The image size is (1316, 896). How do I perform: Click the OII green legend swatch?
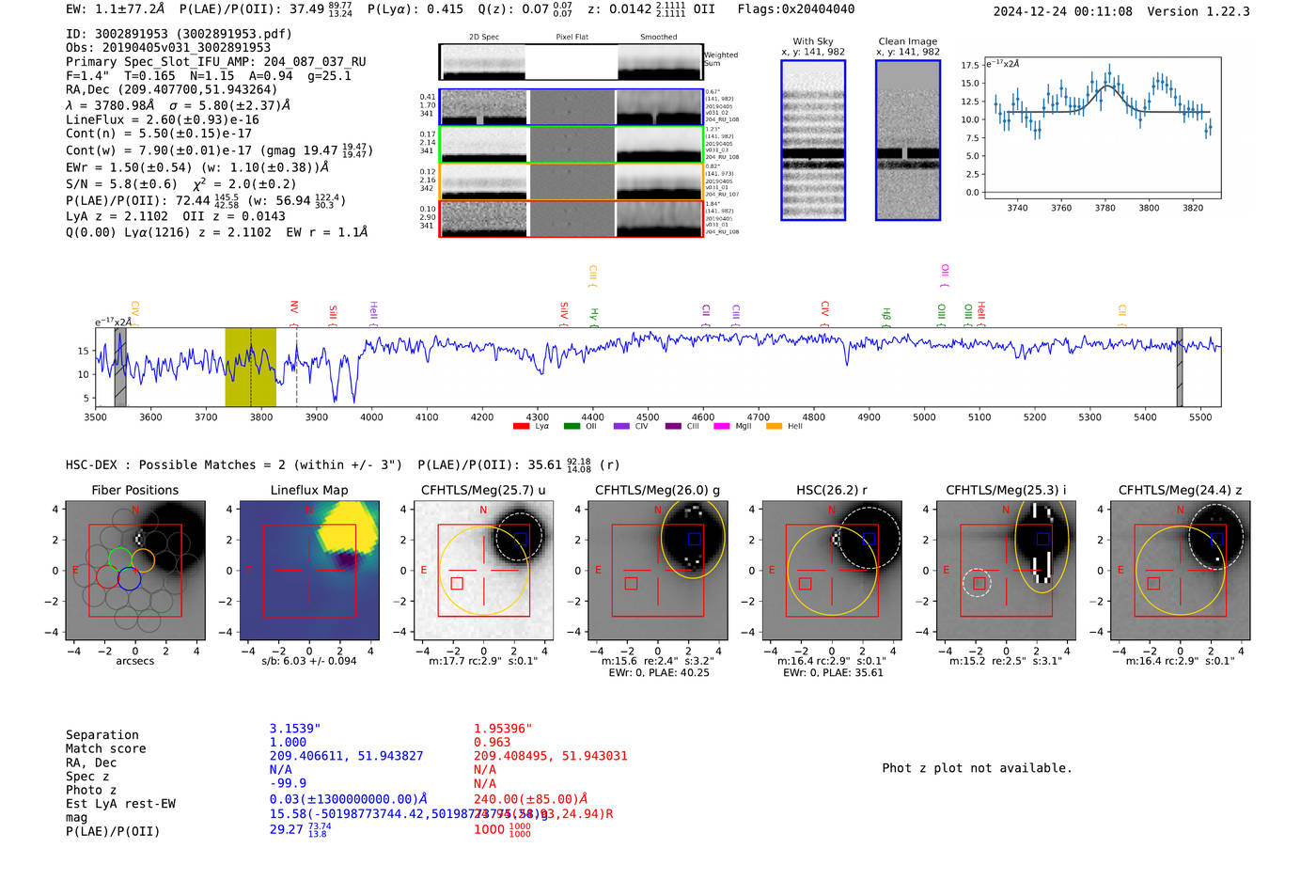tap(572, 427)
